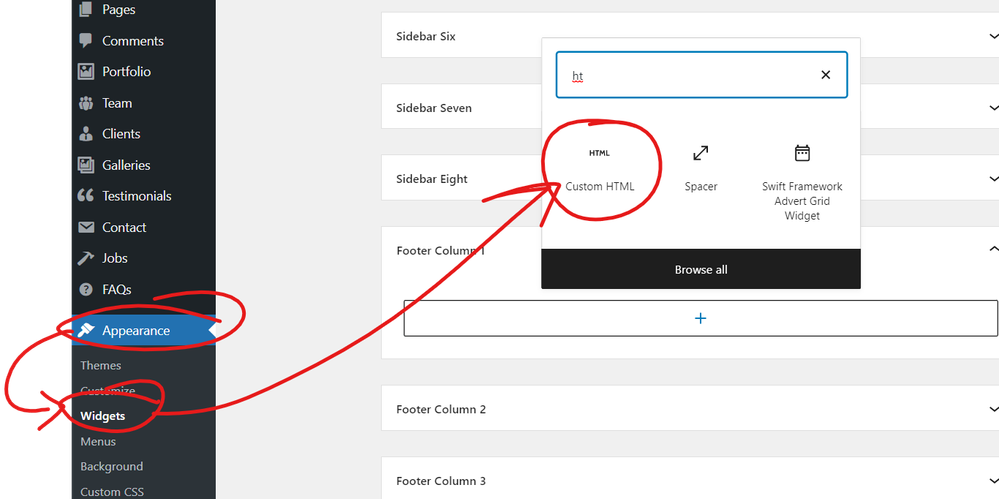Add Swift Framework Advert Grid Widget
Viewport: 999px width, 499px height.
point(802,184)
